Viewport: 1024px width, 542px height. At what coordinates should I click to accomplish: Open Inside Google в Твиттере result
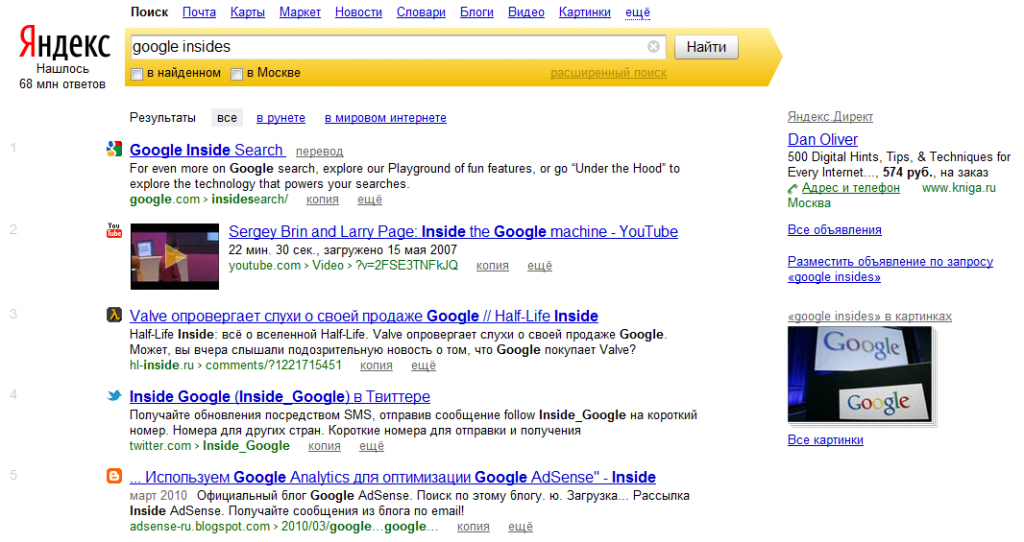click(x=280, y=396)
